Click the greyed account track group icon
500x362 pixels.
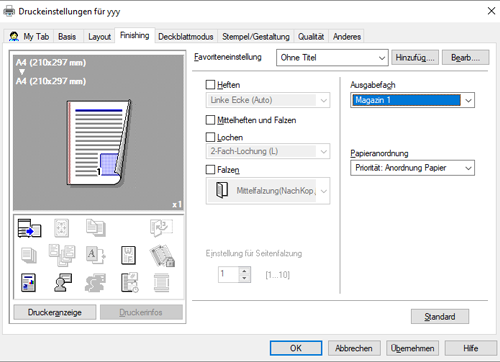[x=95, y=283]
